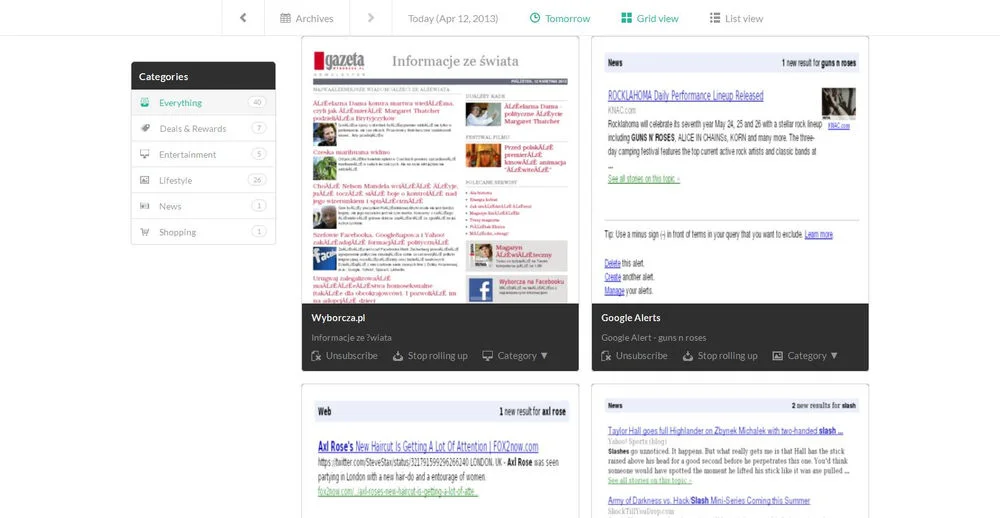Select the Lifestyle category
The height and width of the screenshot is (518, 1000).
203,181
